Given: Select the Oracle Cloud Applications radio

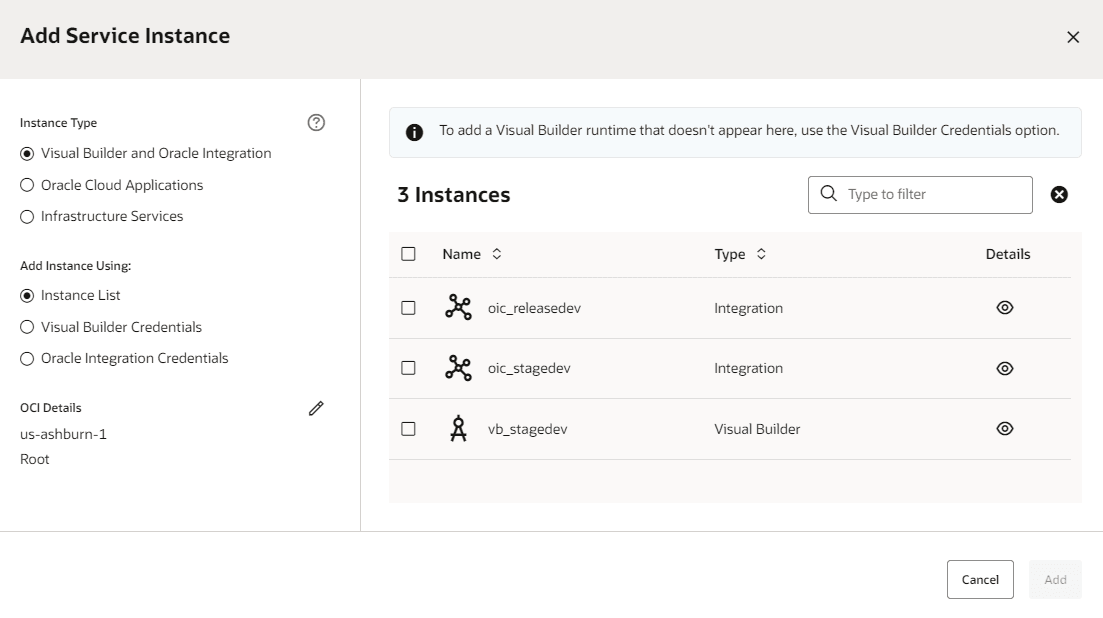Looking at the screenshot, I should click(x=27, y=185).
